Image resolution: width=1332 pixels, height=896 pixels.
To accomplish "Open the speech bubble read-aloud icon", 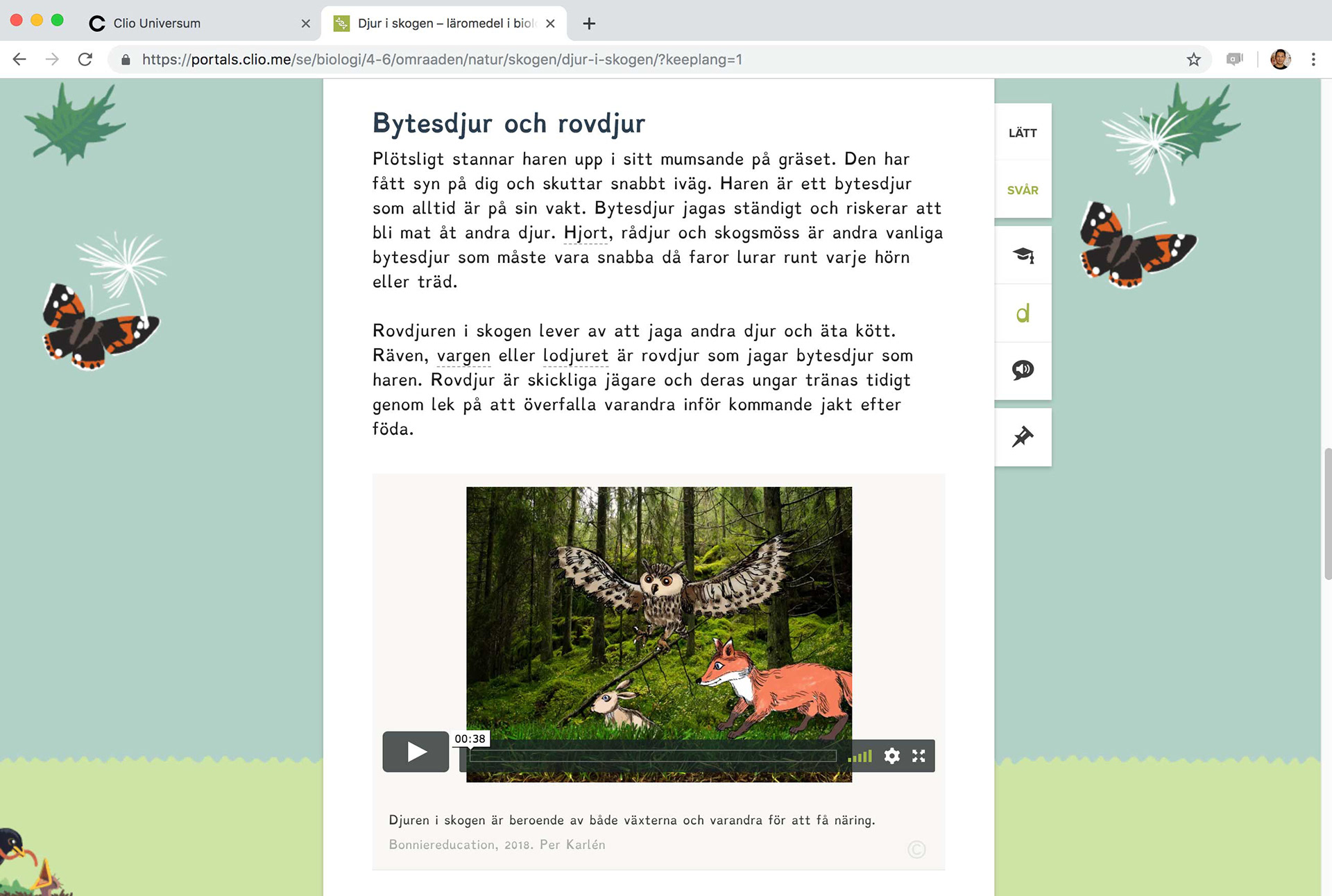I will [1023, 370].
